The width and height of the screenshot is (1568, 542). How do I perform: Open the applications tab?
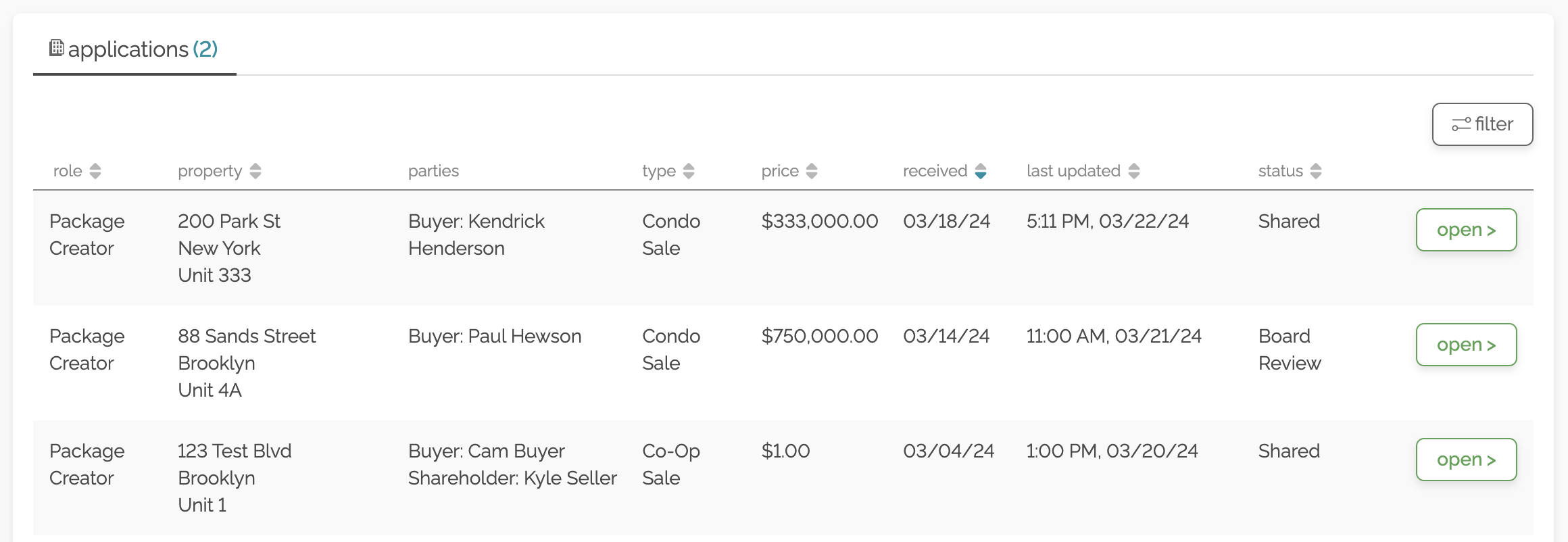[x=134, y=49]
